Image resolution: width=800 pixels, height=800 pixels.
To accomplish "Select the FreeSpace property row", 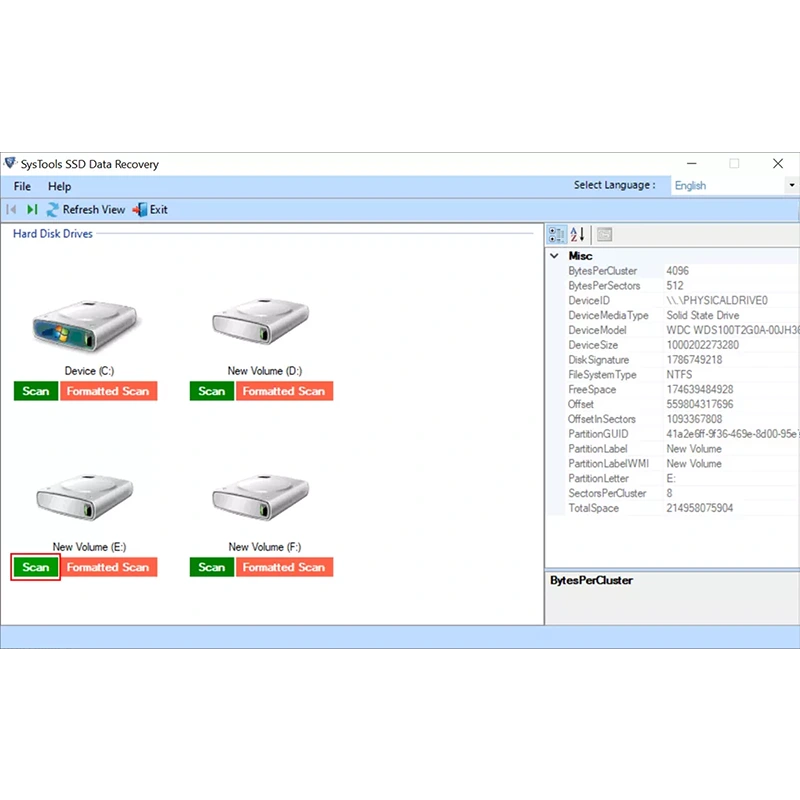I will coord(683,389).
